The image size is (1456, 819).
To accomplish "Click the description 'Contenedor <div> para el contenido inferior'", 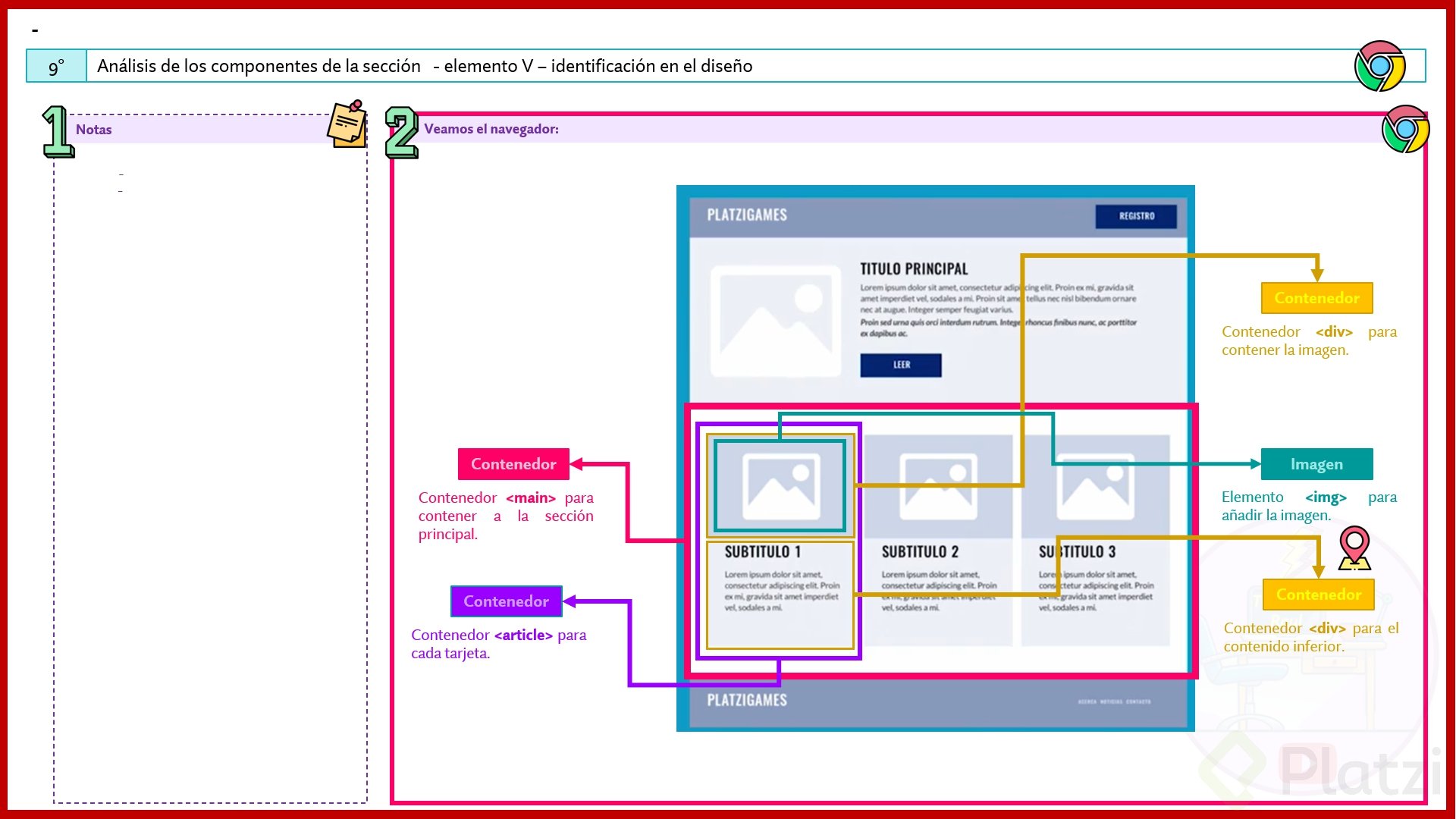I will [1311, 637].
